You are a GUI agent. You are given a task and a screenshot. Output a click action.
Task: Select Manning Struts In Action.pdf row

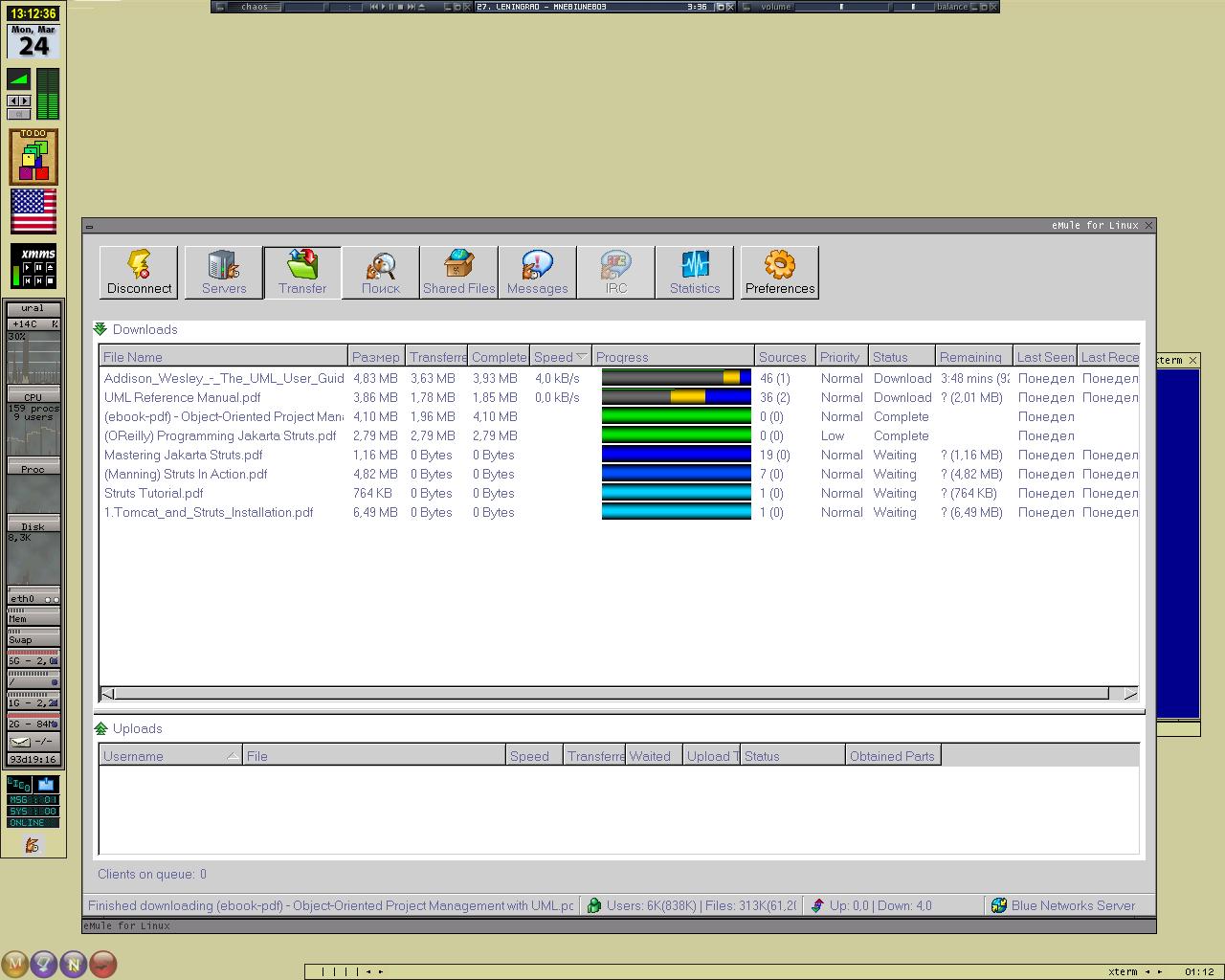pyautogui.click(x=619, y=474)
